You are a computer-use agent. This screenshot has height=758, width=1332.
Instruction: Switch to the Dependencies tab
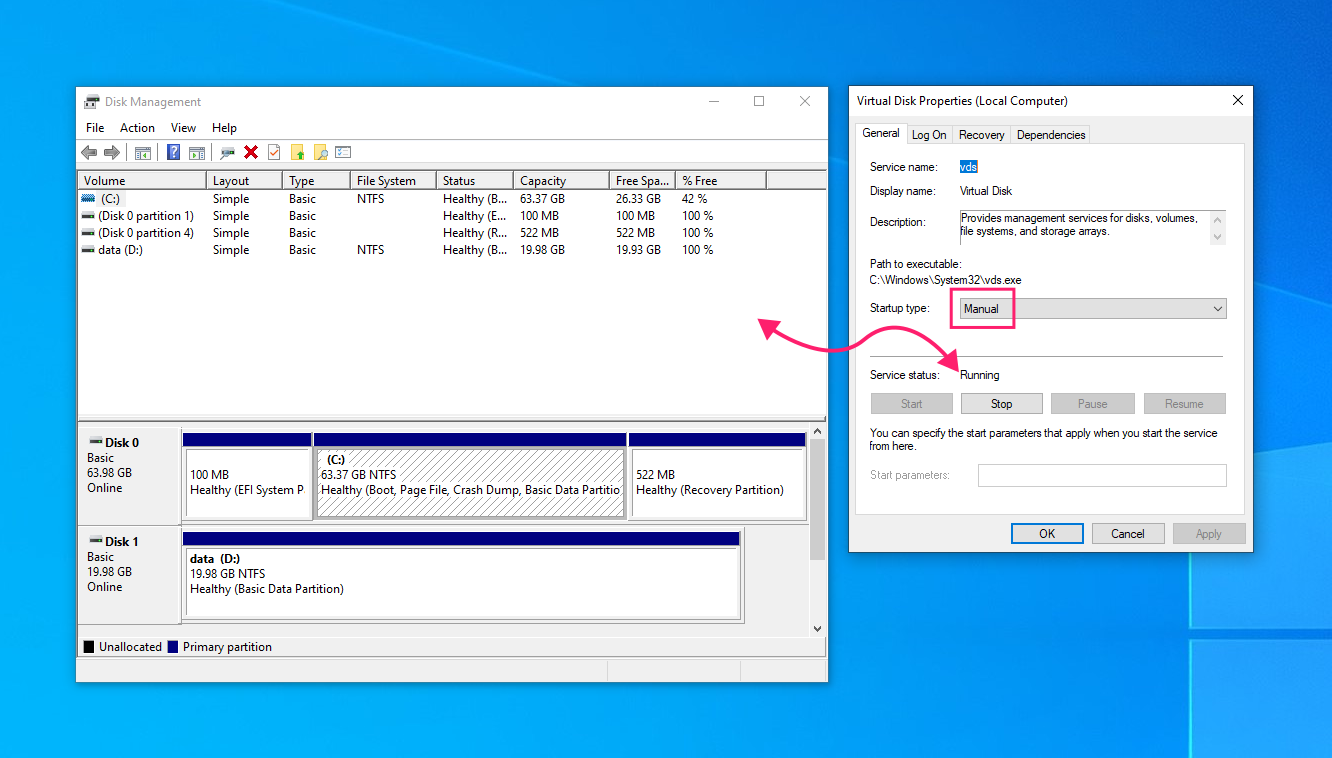(x=1051, y=135)
